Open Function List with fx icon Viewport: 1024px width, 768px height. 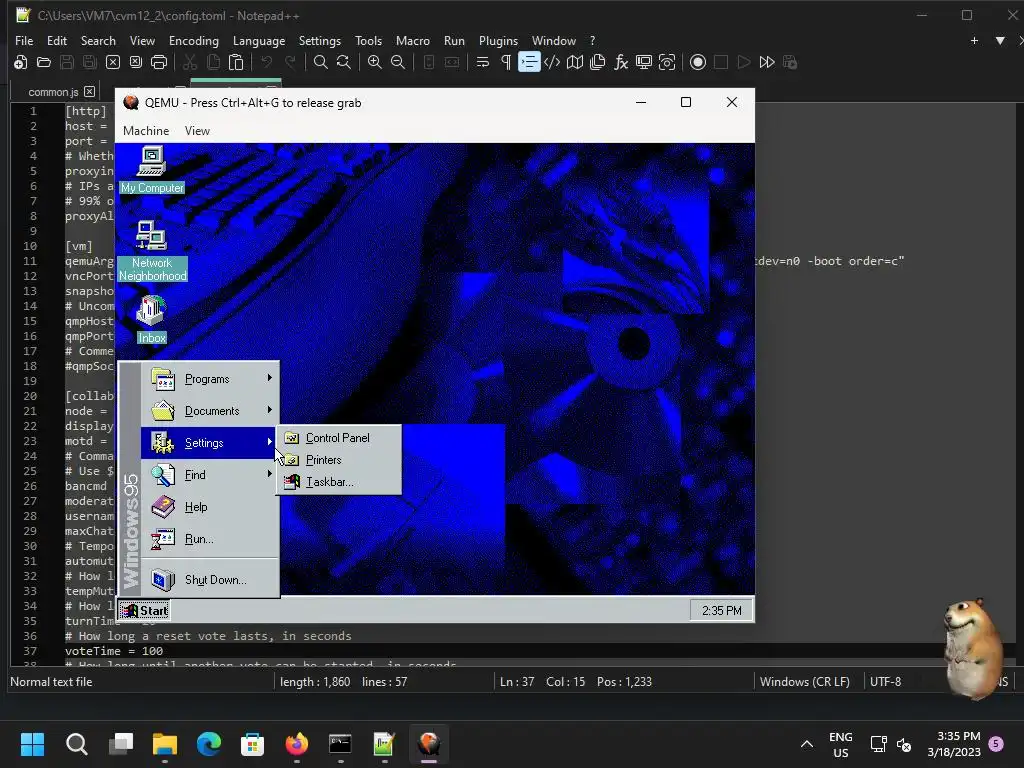[621, 62]
